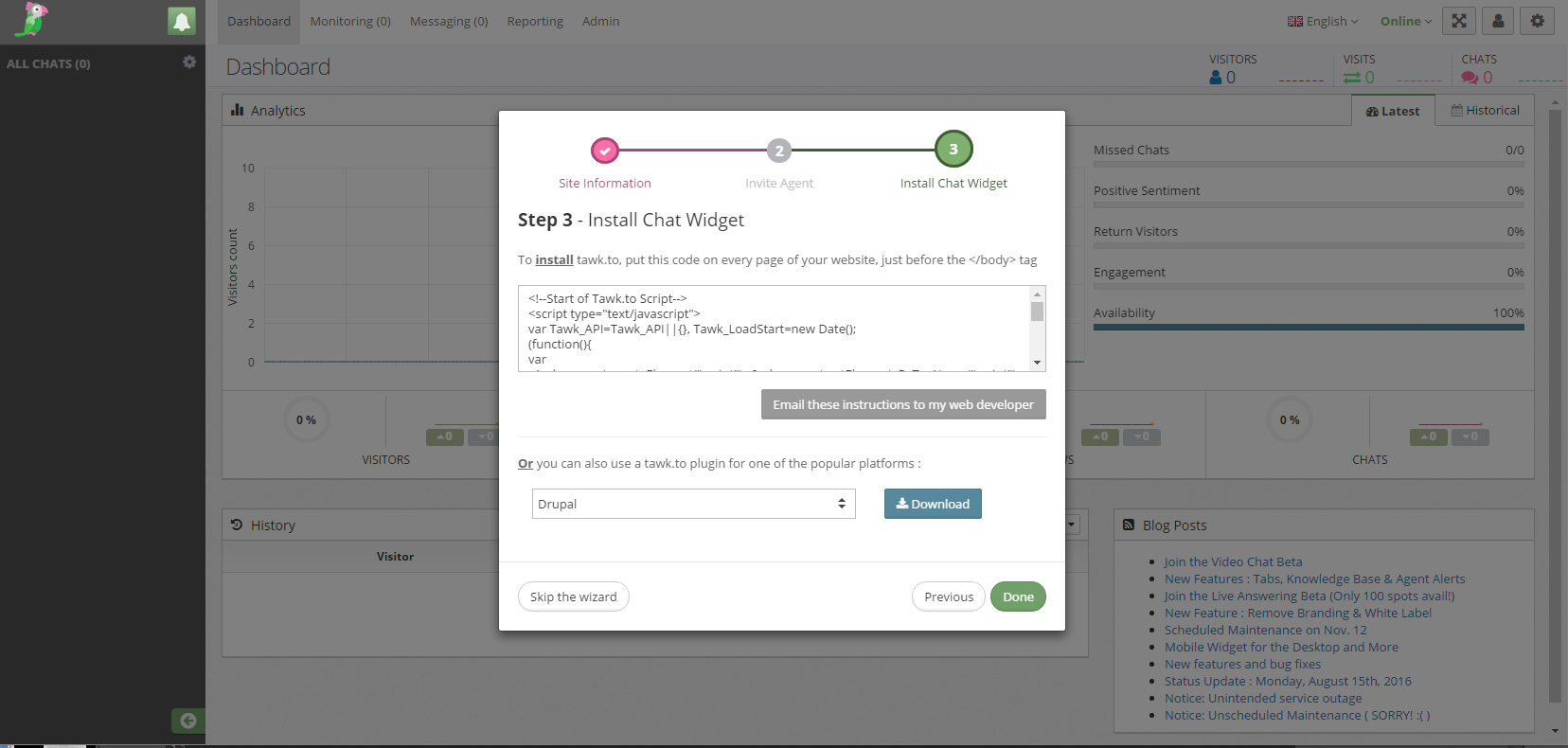Image resolution: width=1568 pixels, height=748 pixels.
Task: Open Notice: Unintended service outage post
Action: pyautogui.click(x=1263, y=698)
